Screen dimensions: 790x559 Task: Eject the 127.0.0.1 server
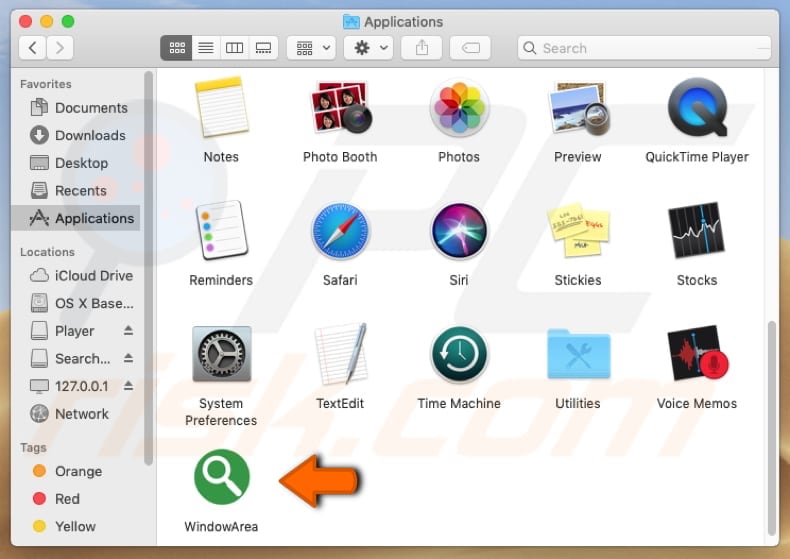click(128, 386)
